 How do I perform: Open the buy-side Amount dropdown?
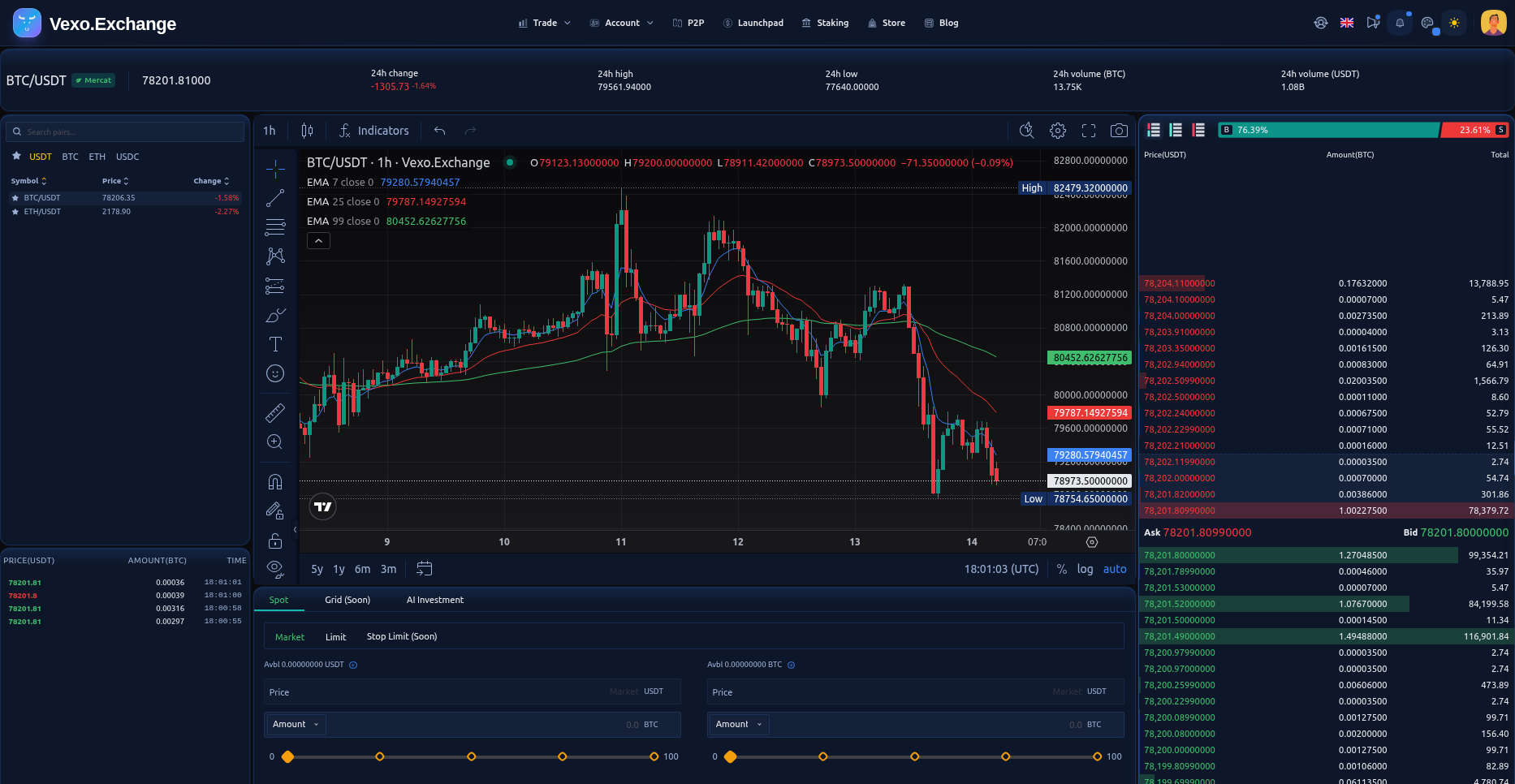296,724
